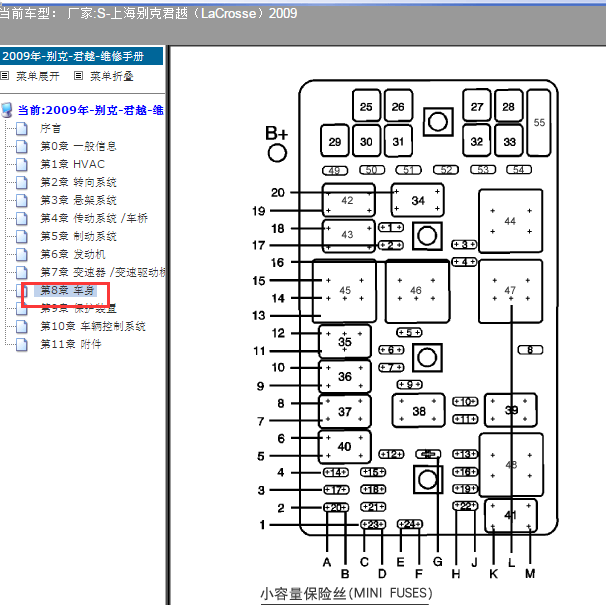Select 第3章 悬架系统 in the tree

click(78, 200)
